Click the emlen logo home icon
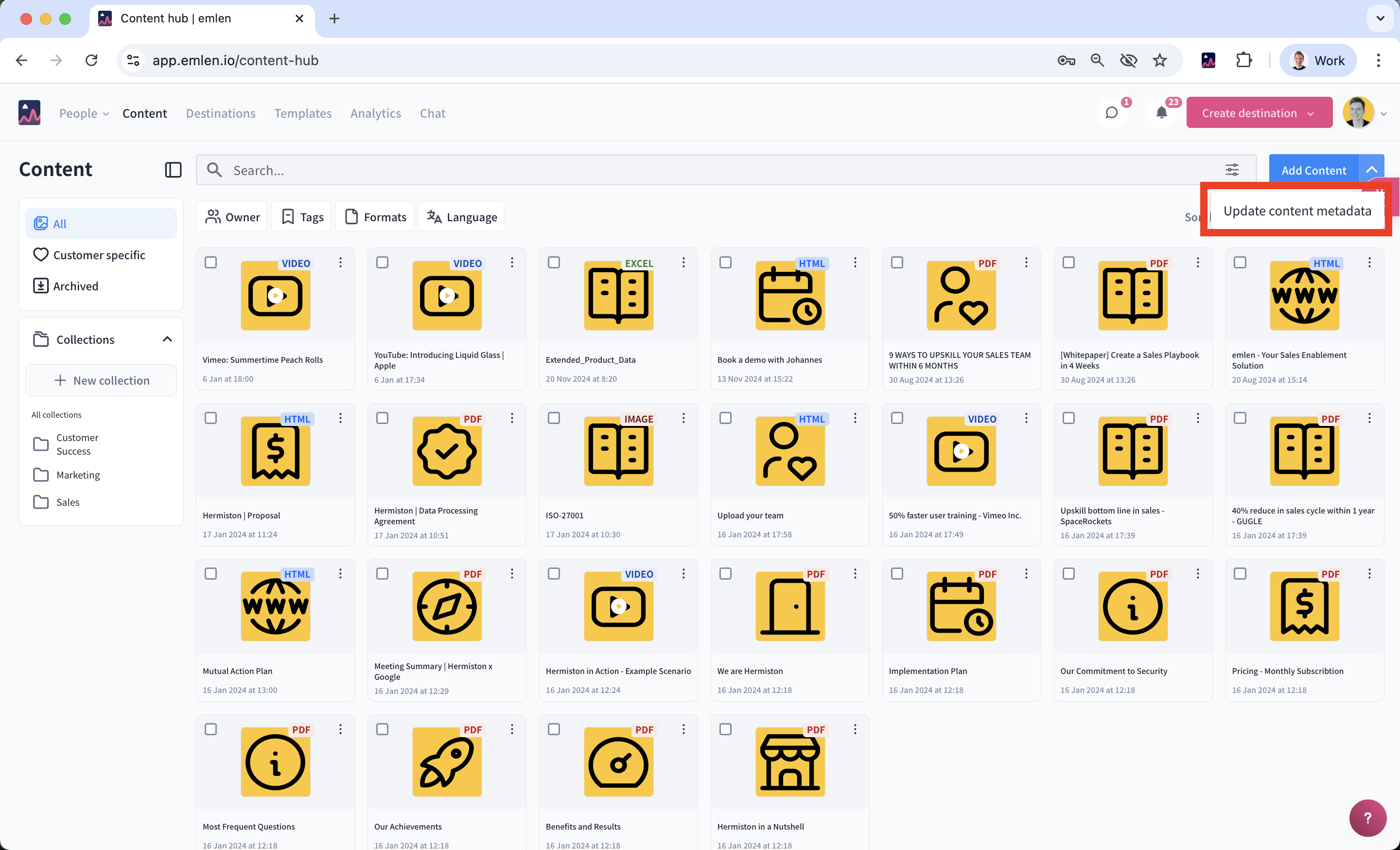 (x=29, y=112)
